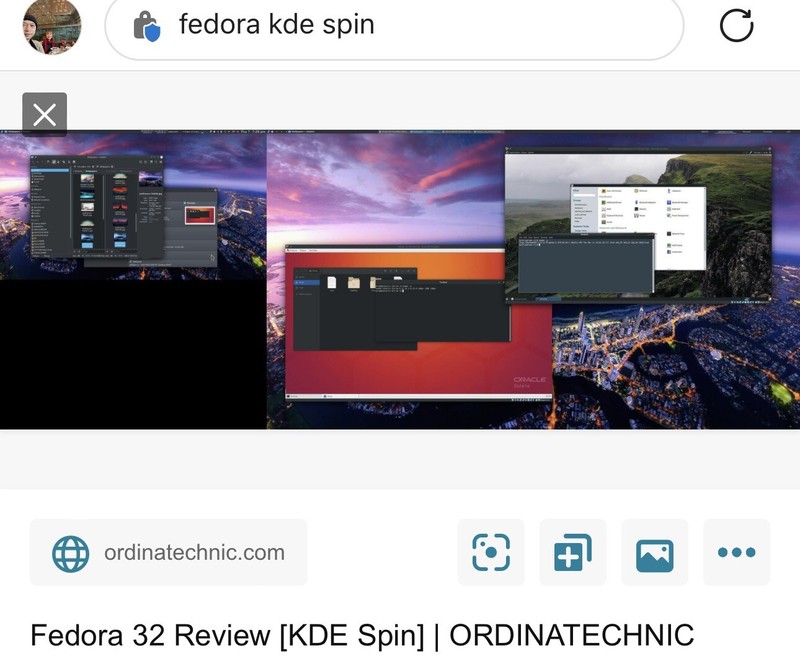800x656 pixels.
Task: Visit the ordinatechnic.com source link
Action: (168, 552)
